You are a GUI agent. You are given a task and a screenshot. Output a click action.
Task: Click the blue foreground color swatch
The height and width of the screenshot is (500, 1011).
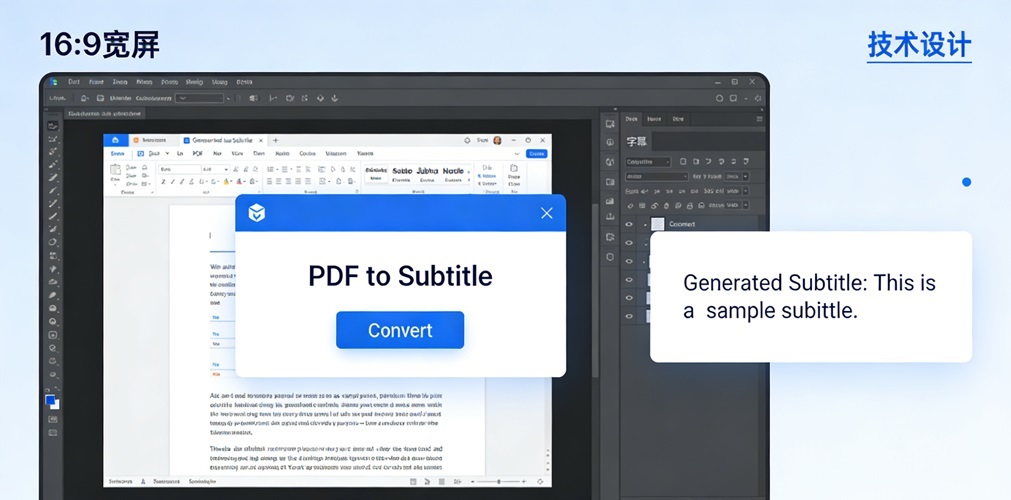coord(50,400)
